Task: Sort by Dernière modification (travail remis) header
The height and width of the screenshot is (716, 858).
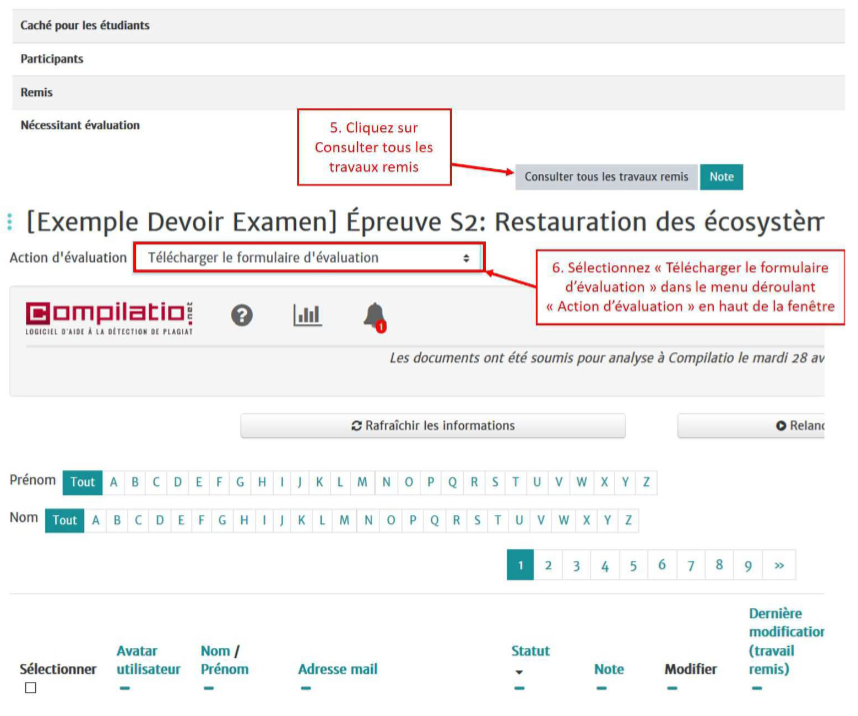Action: (787, 641)
